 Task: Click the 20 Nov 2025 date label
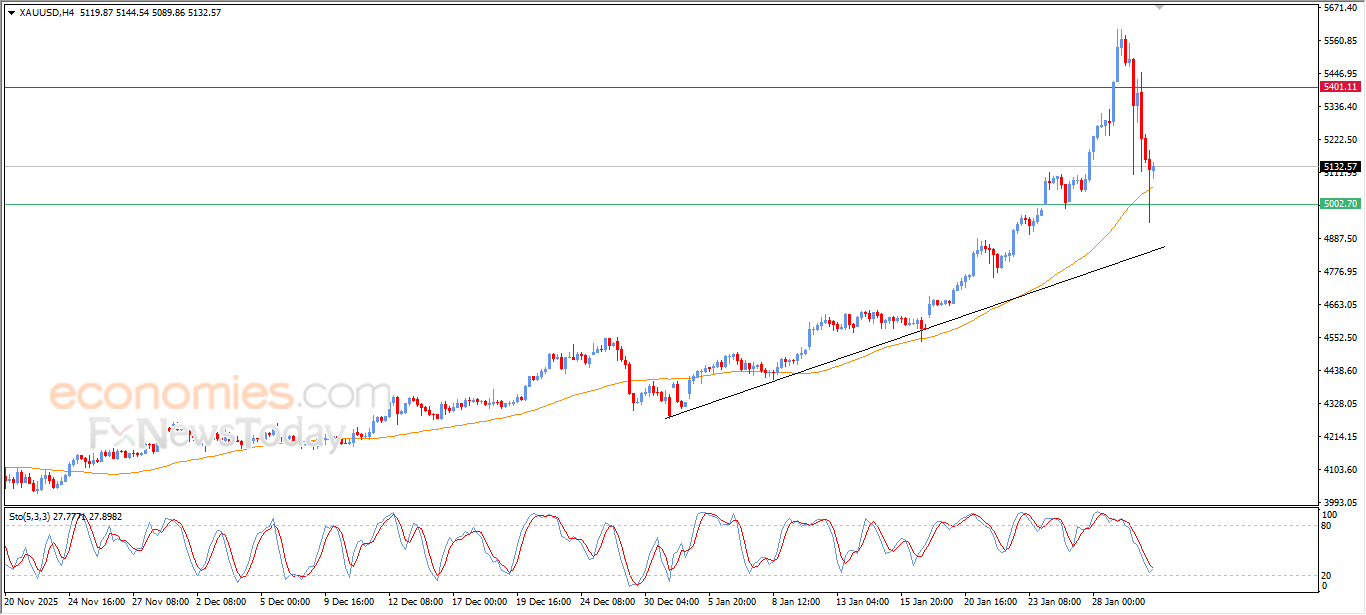point(31,602)
